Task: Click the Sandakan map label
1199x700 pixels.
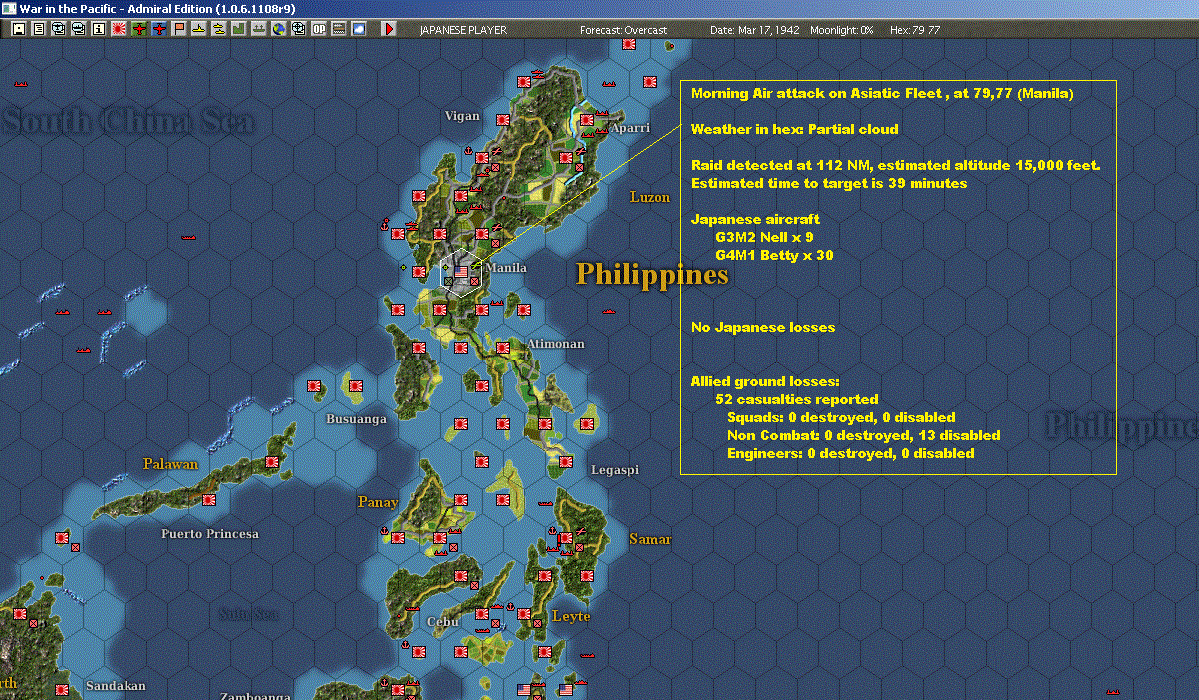Action: point(115,685)
